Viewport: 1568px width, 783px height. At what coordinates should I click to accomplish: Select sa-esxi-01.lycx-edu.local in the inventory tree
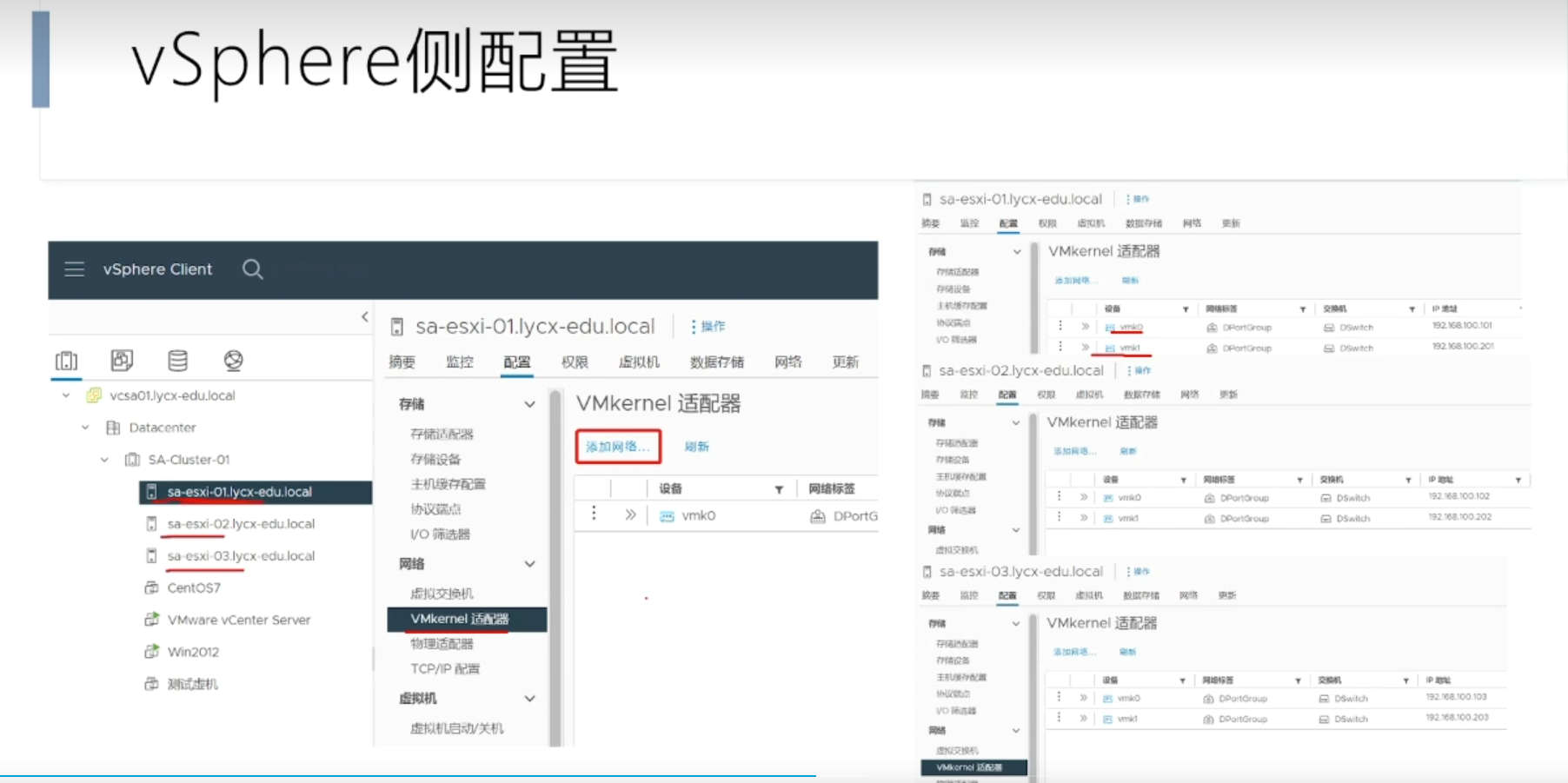[256, 492]
